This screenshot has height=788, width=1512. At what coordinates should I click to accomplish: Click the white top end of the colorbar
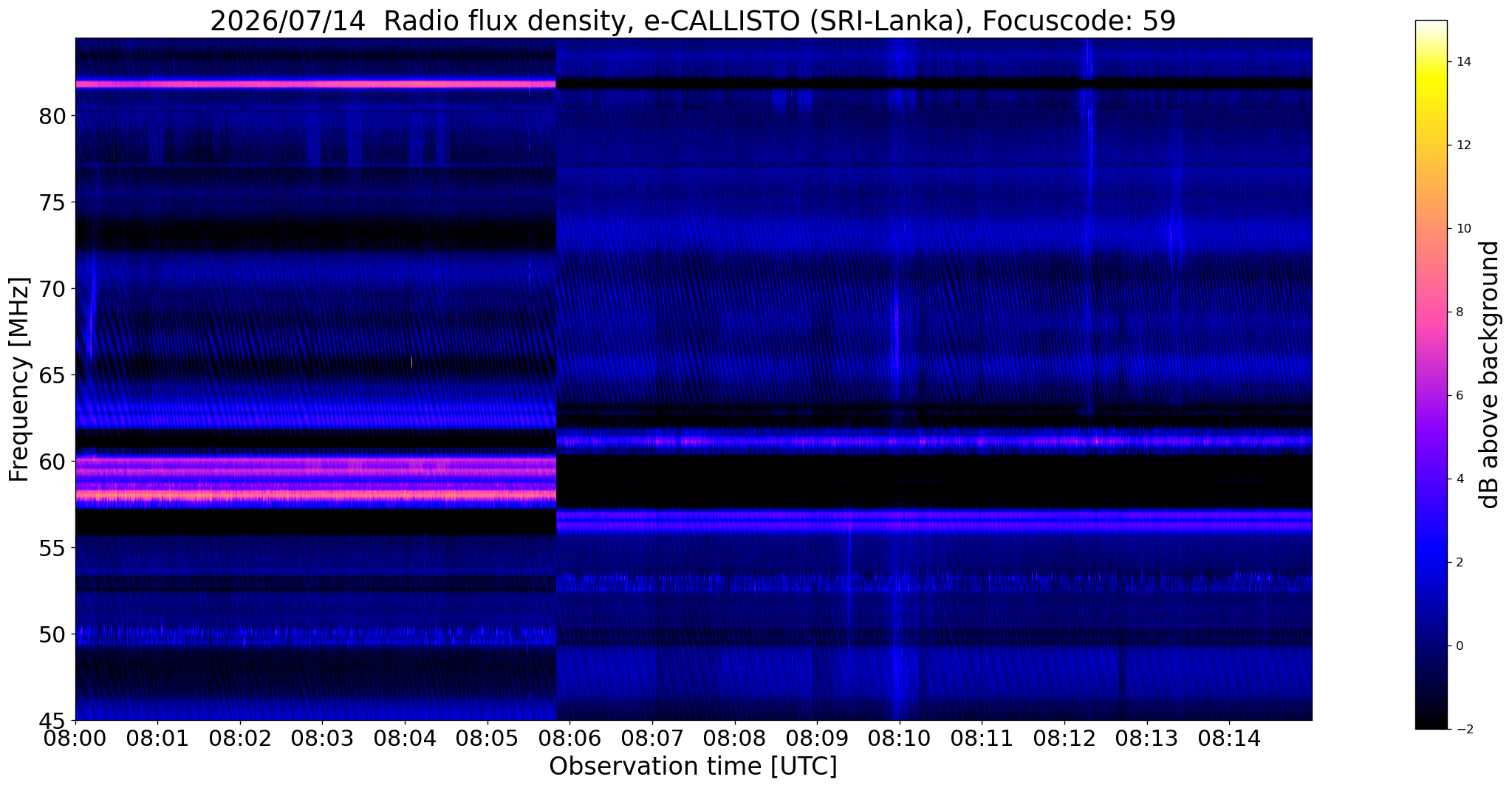[x=1431, y=25]
